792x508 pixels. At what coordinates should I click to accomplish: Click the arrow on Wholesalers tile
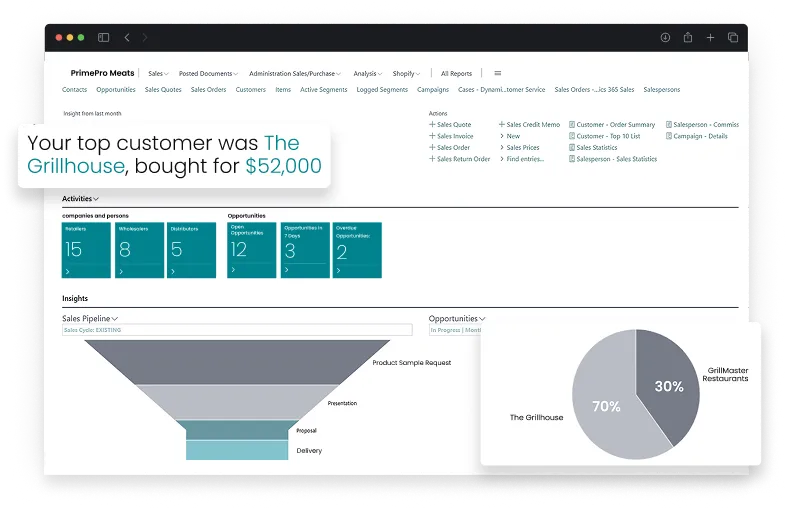coord(121,271)
